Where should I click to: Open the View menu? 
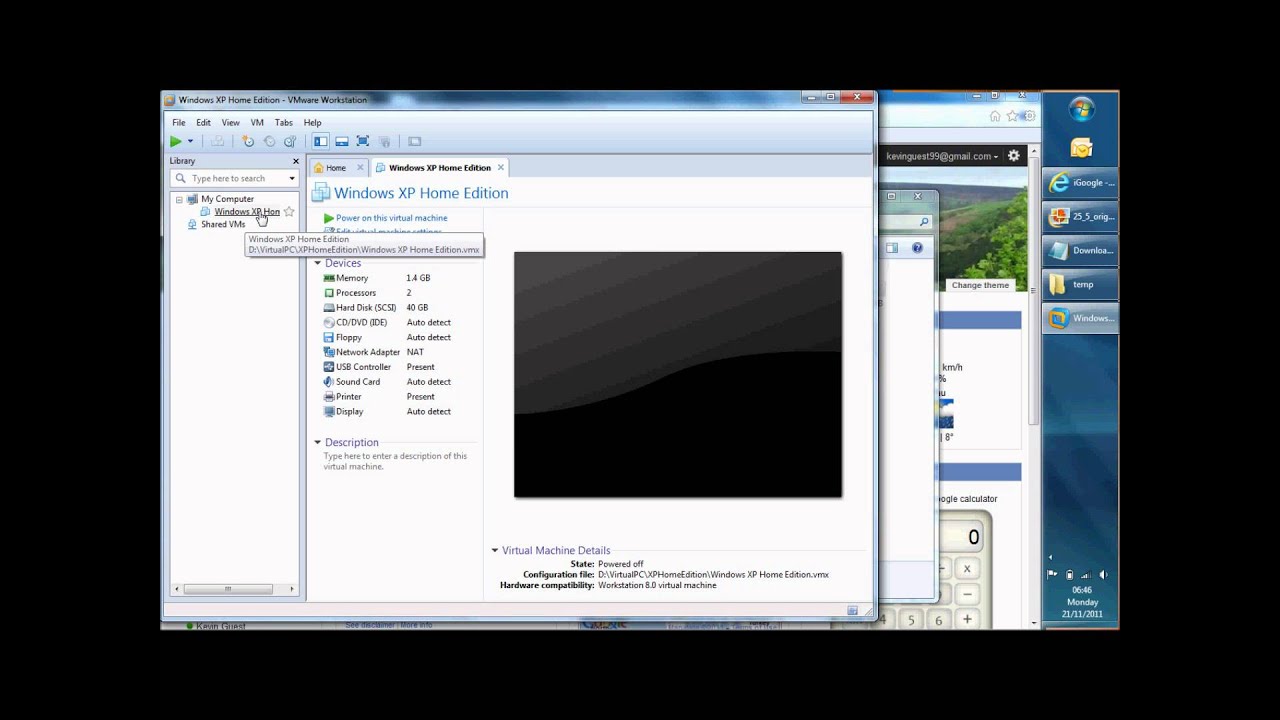pyautogui.click(x=230, y=122)
